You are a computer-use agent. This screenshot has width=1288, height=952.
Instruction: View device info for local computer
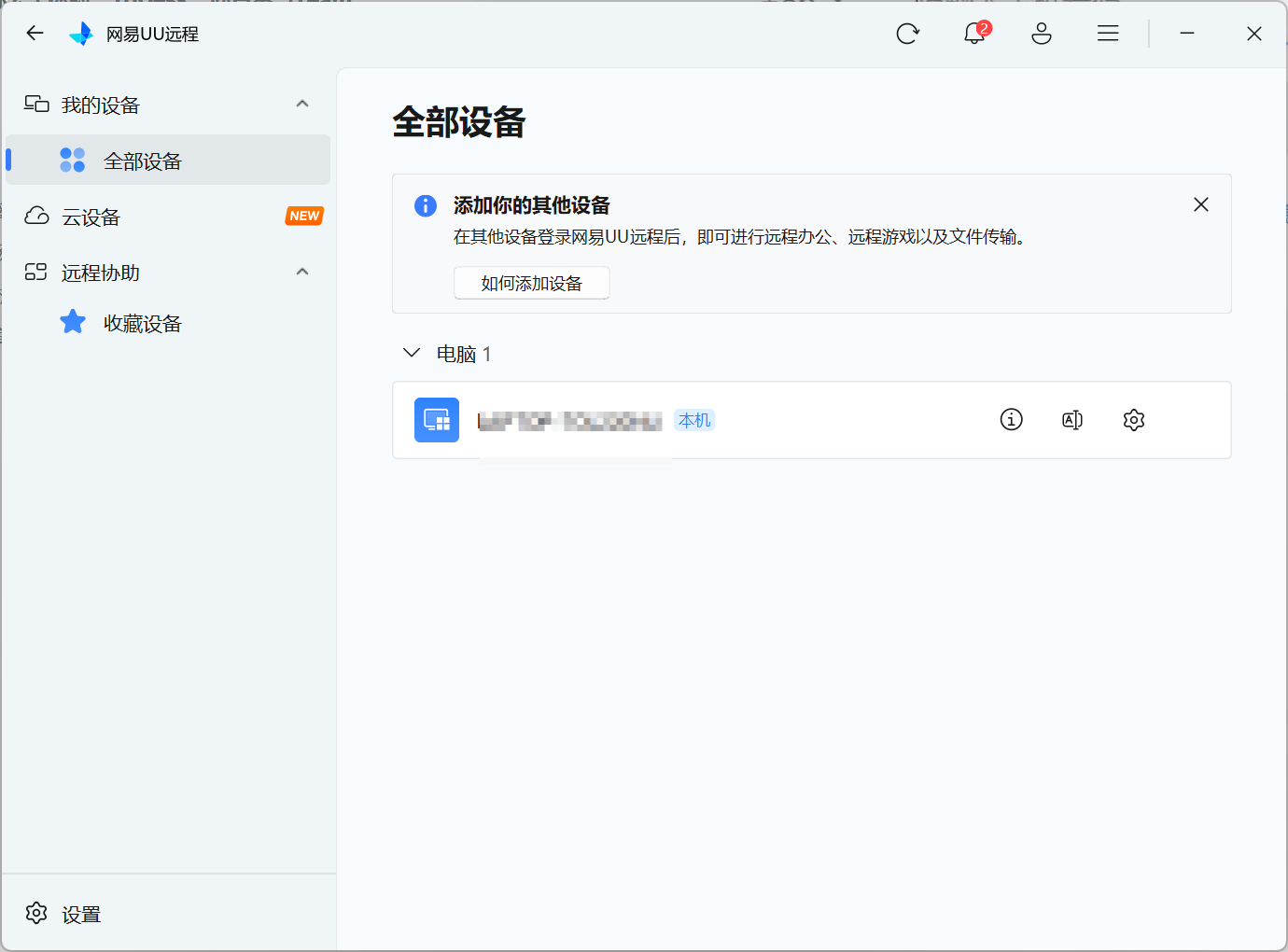pos(1011,420)
